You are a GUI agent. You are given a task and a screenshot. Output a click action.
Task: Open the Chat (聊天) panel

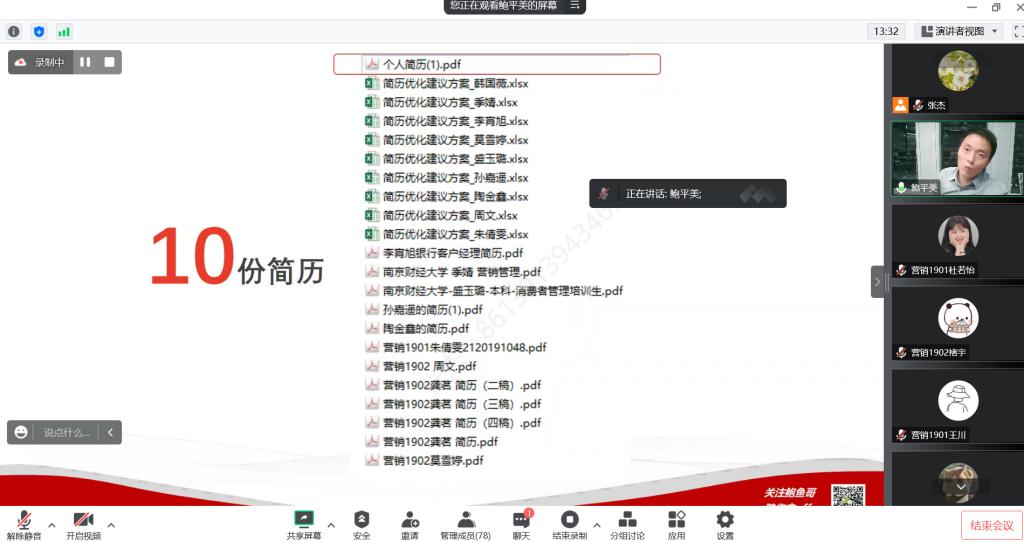[x=521, y=524]
